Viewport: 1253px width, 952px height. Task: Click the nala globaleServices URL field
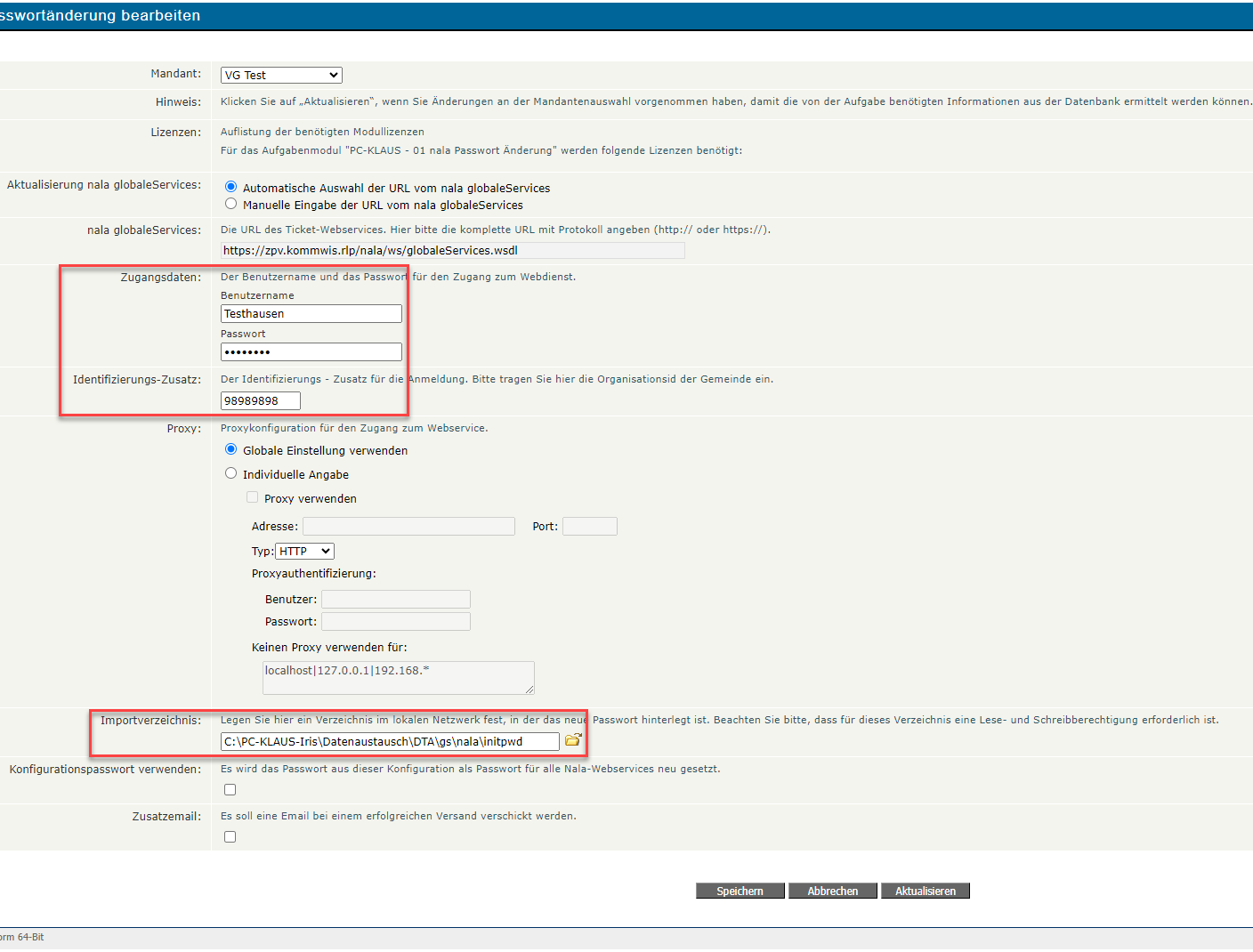(452, 251)
